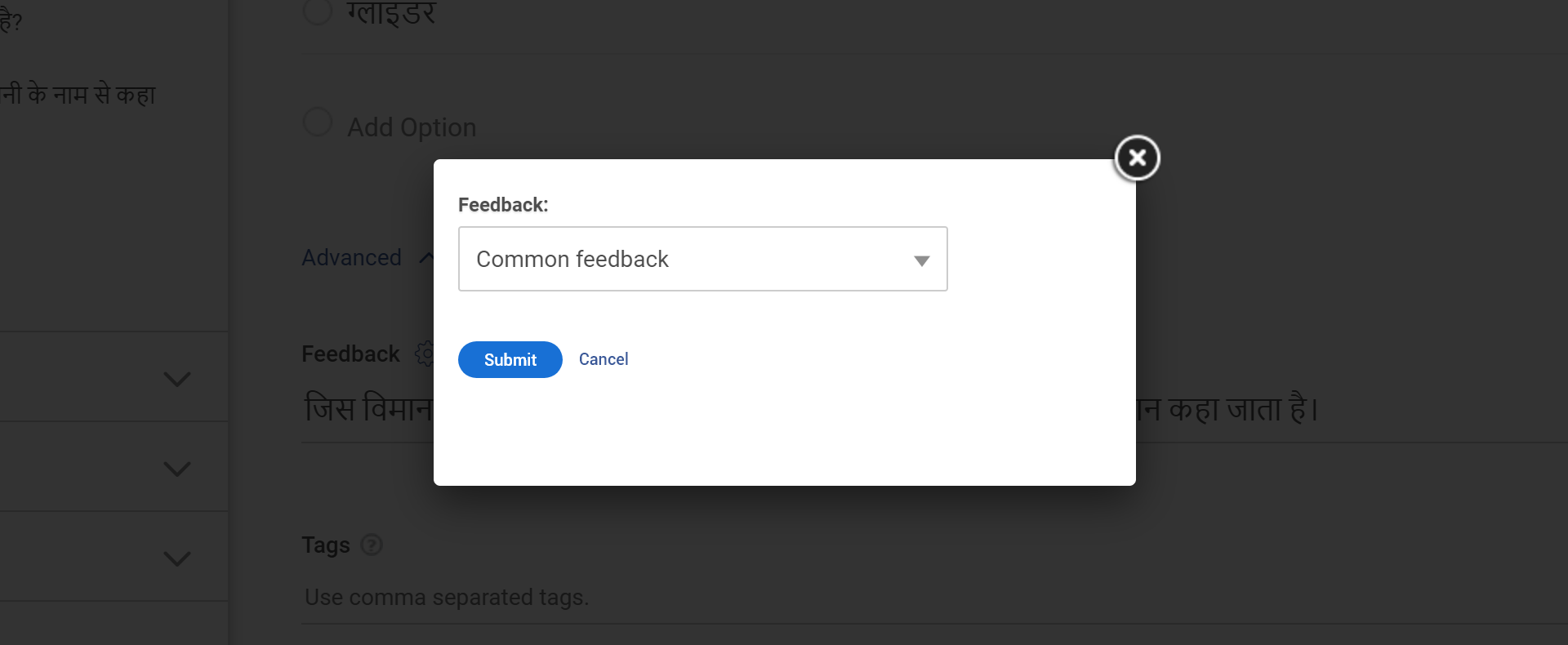Screen dimensions: 1568x645
Task: Open the Feedback settings gear icon
Action: coord(424,354)
